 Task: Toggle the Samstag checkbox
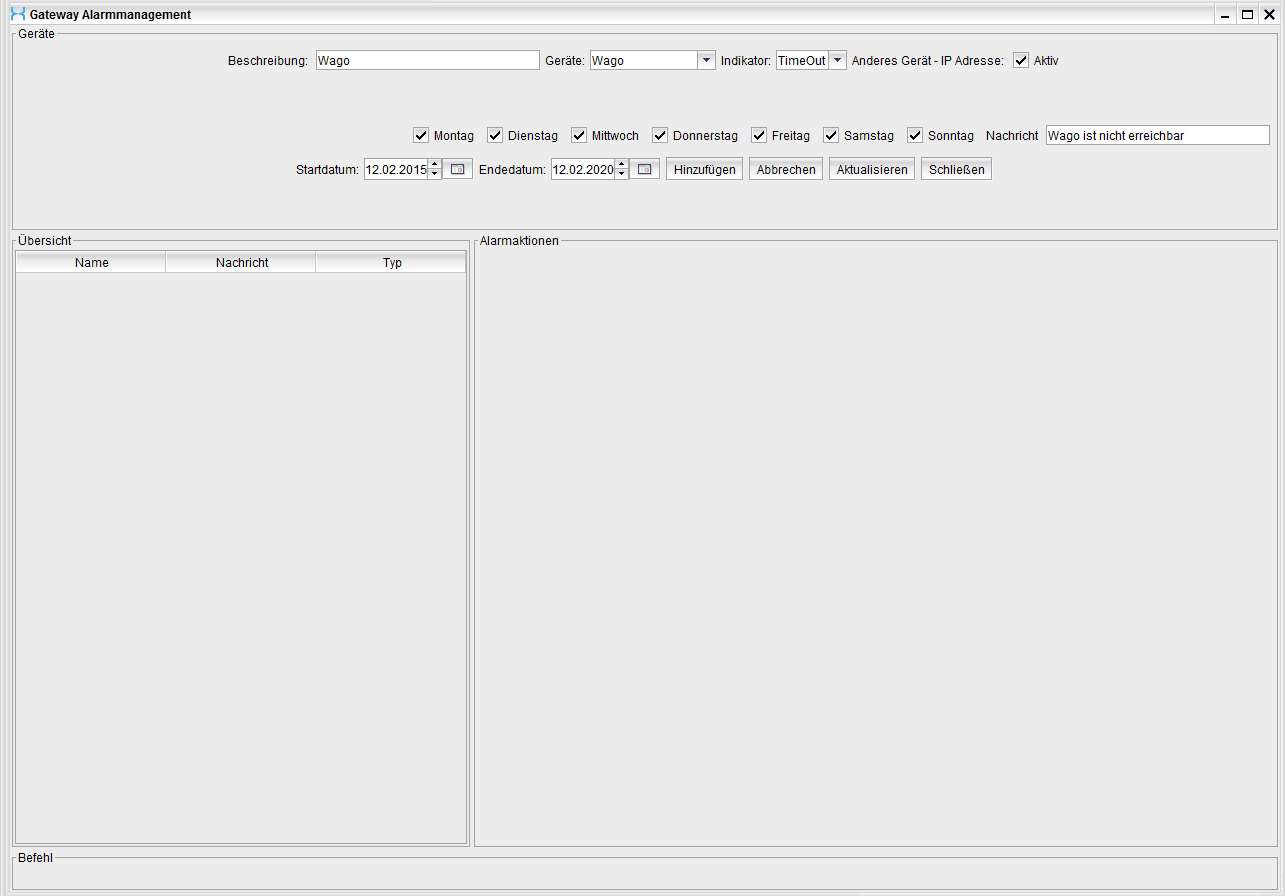pyautogui.click(x=831, y=136)
